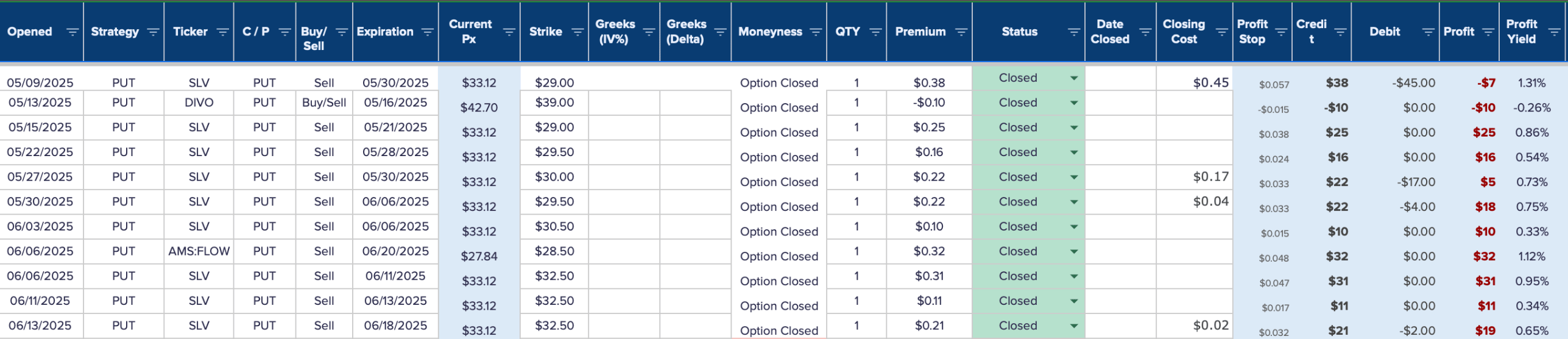Select the -$7 Profit cell
This screenshot has height=339, width=1568.
pos(1486,83)
